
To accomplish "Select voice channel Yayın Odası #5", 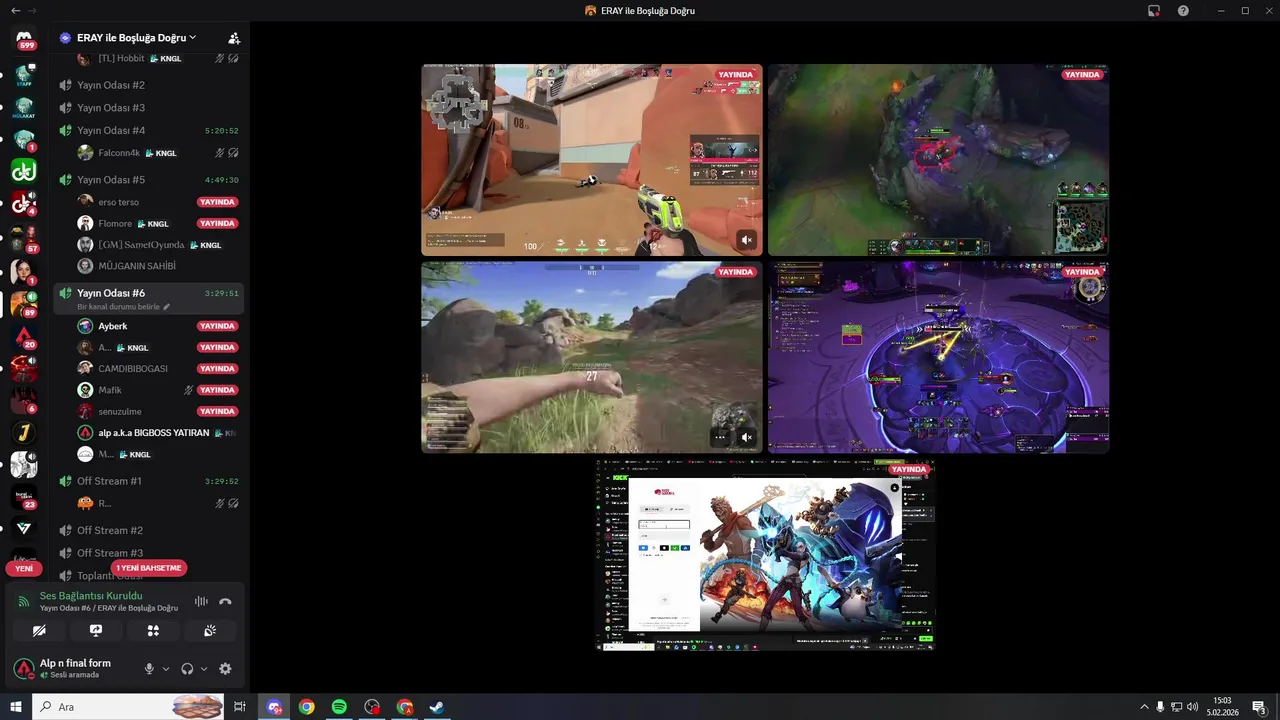I will tap(148, 180).
